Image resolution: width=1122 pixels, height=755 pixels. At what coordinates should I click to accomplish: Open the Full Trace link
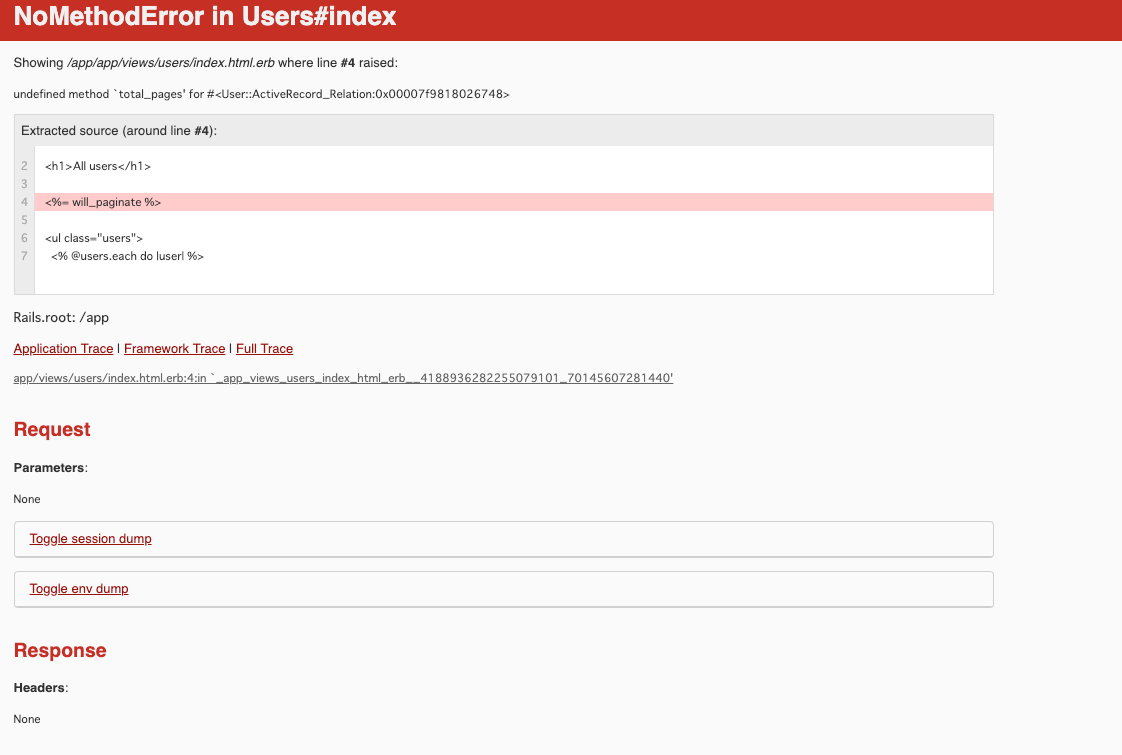pyautogui.click(x=264, y=349)
